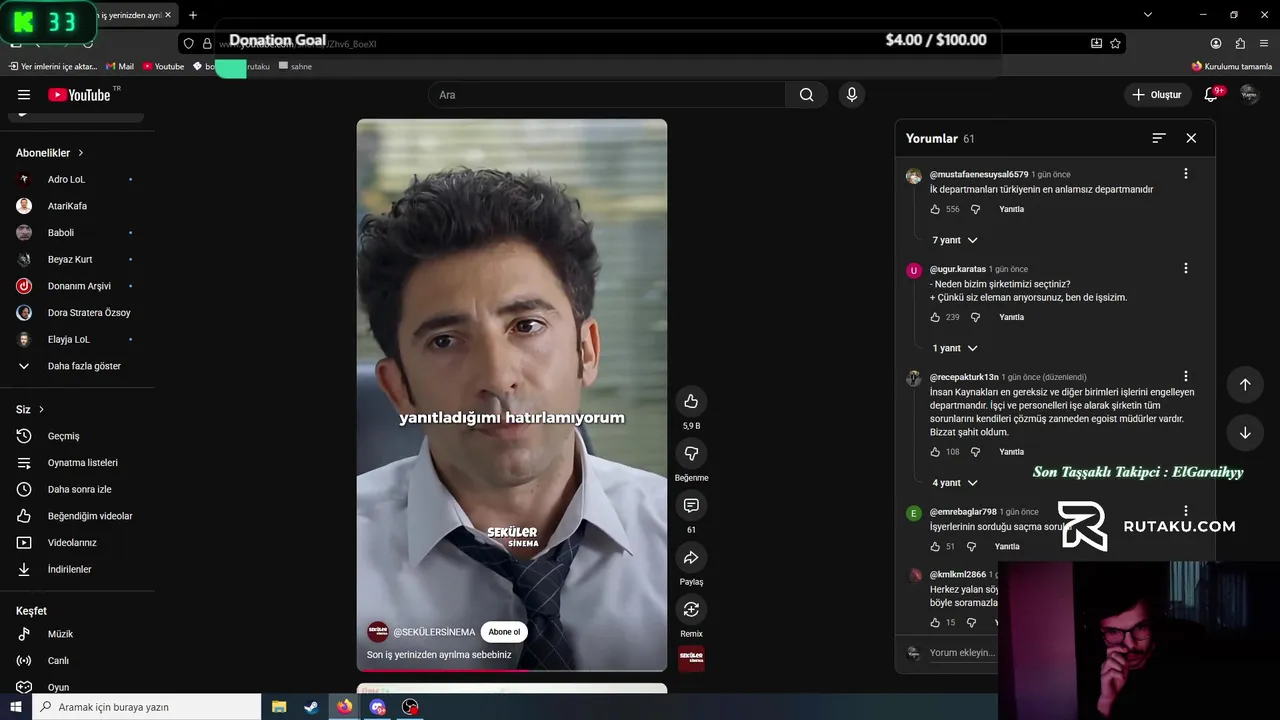This screenshot has width=1280, height=720.
Task: Focus the Ara search field
Action: 607,95
